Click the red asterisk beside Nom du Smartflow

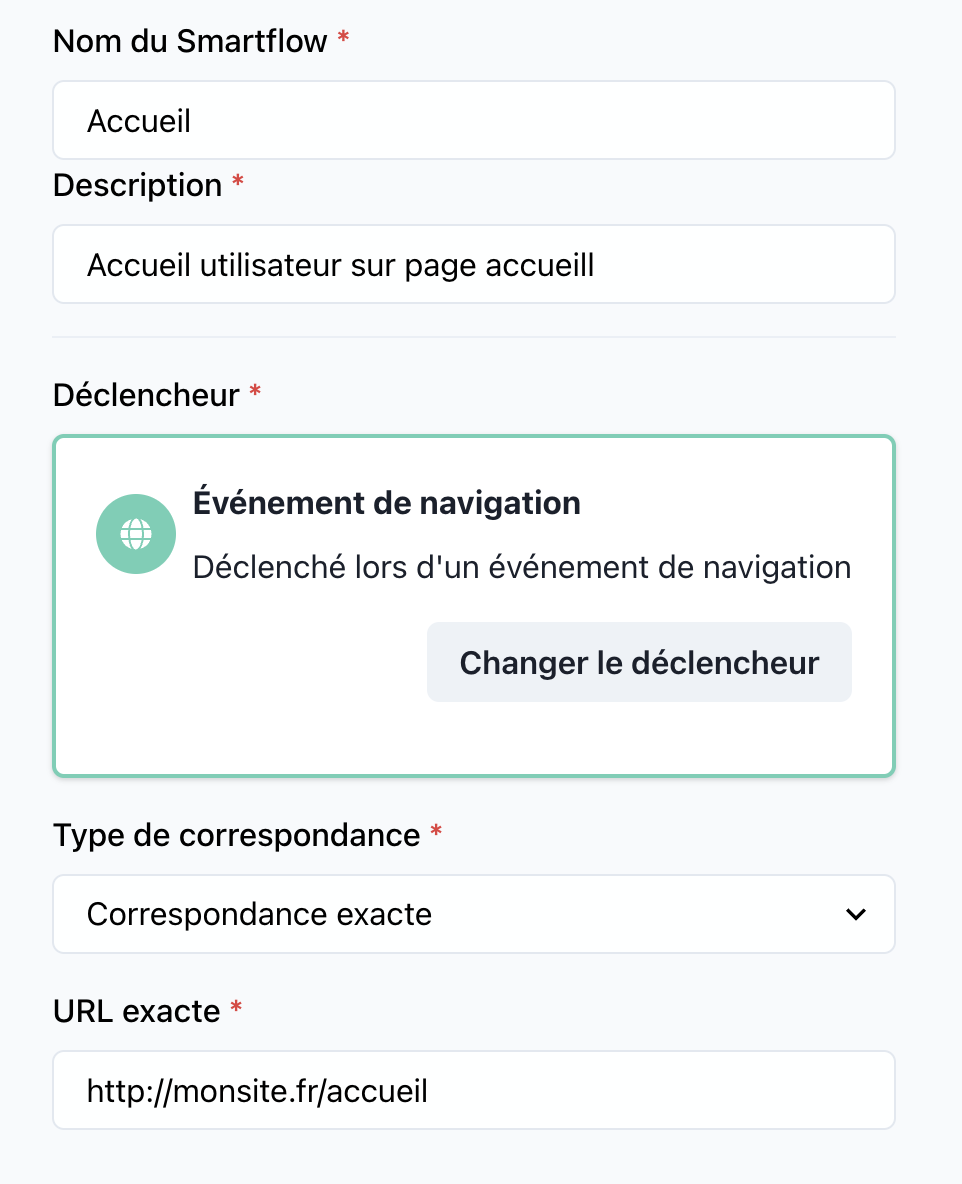coord(343,38)
